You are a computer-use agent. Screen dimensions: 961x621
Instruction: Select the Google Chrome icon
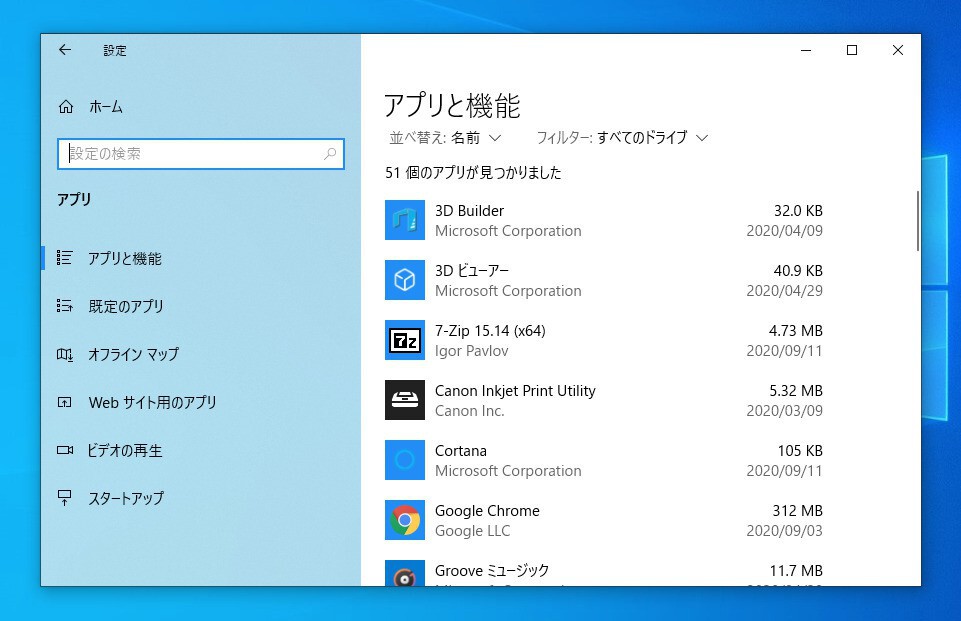pos(404,520)
